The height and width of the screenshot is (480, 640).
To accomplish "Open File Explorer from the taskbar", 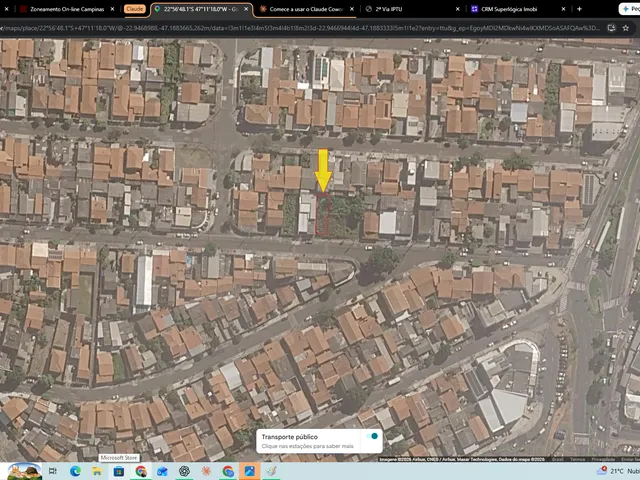I will click(97, 471).
